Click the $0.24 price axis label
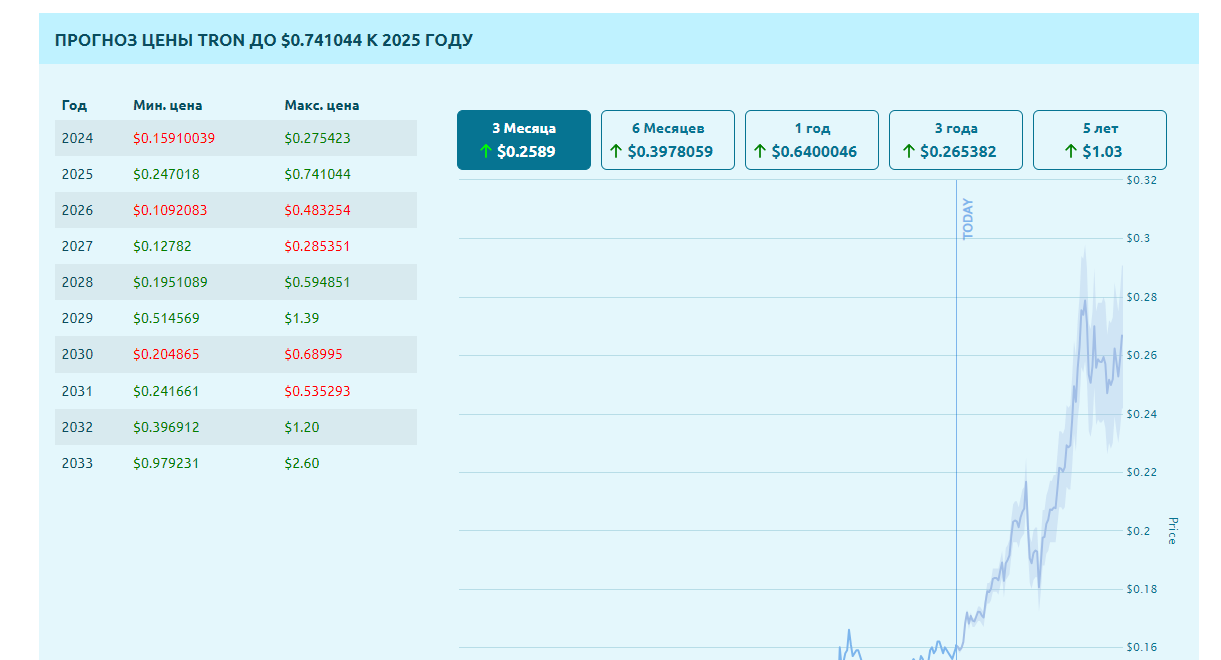This screenshot has height=660, width=1221. click(1141, 414)
